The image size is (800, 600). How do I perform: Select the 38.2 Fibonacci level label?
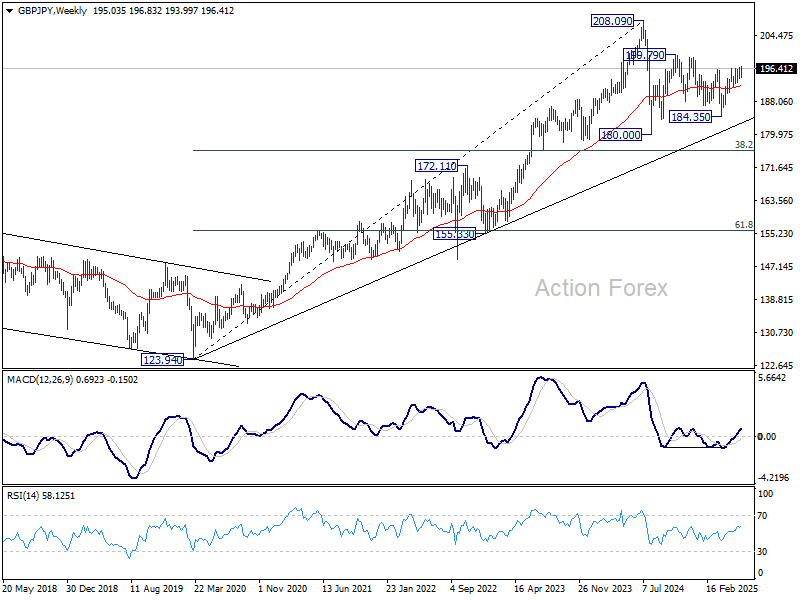[743, 145]
